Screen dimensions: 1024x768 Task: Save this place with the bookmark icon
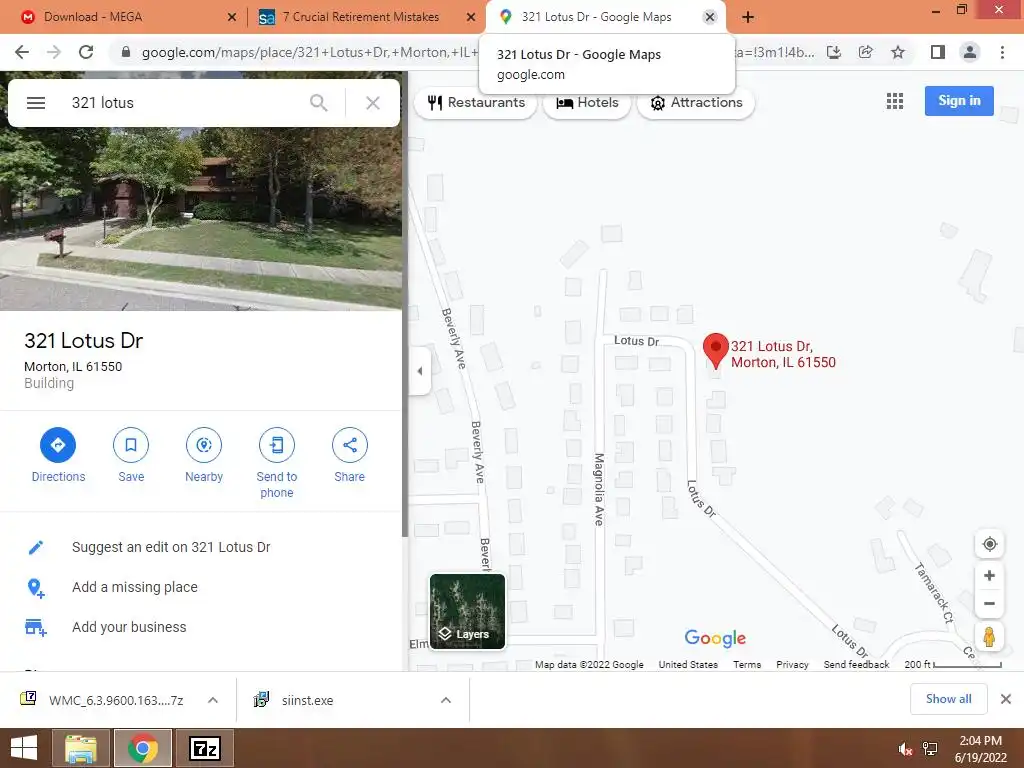pos(131,445)
